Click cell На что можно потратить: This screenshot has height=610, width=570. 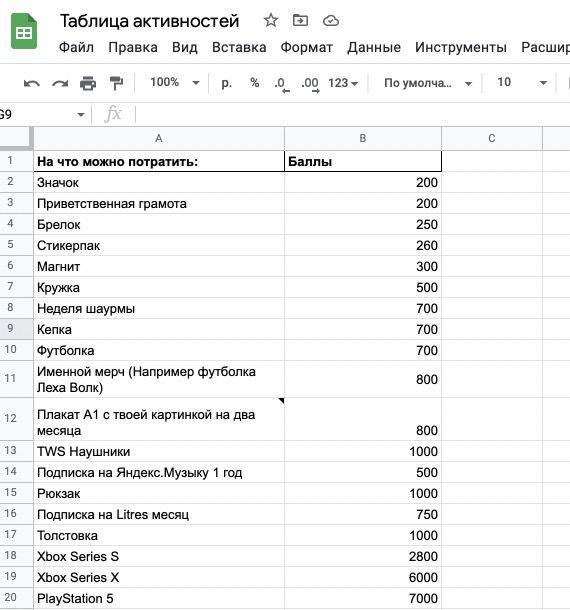pos(159,161)
